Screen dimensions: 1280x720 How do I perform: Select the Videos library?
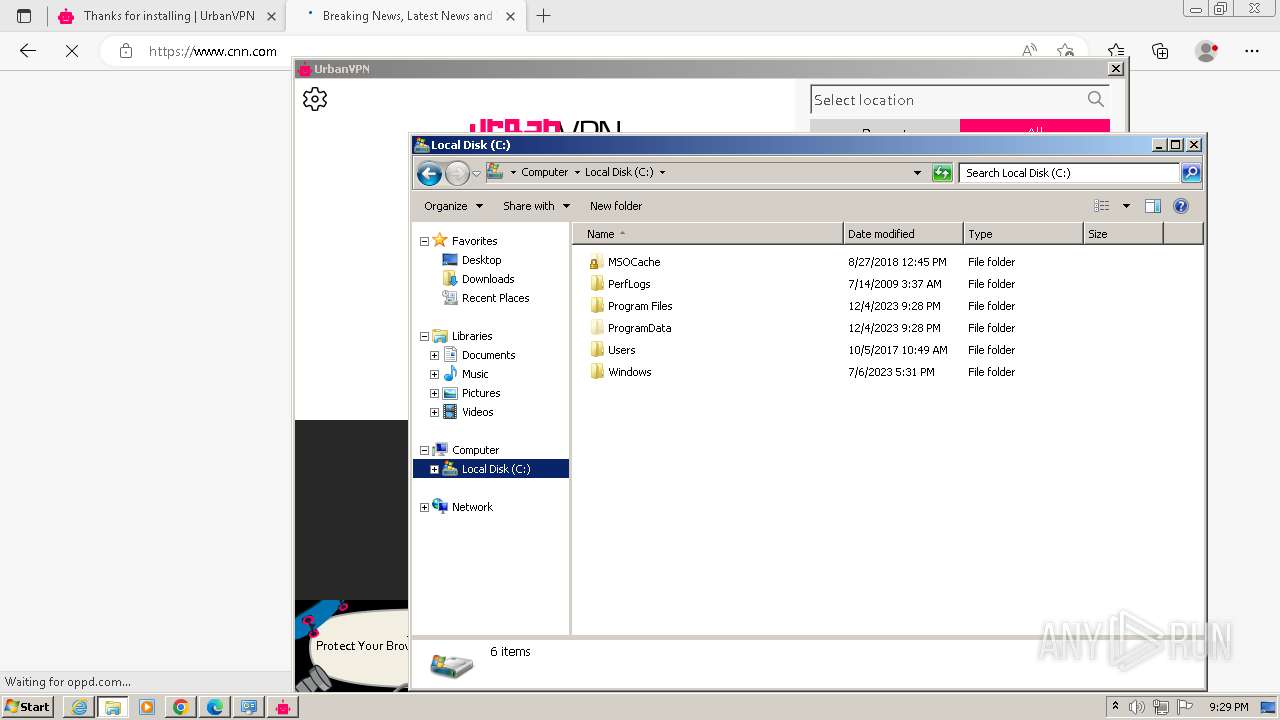click(477, 412)
